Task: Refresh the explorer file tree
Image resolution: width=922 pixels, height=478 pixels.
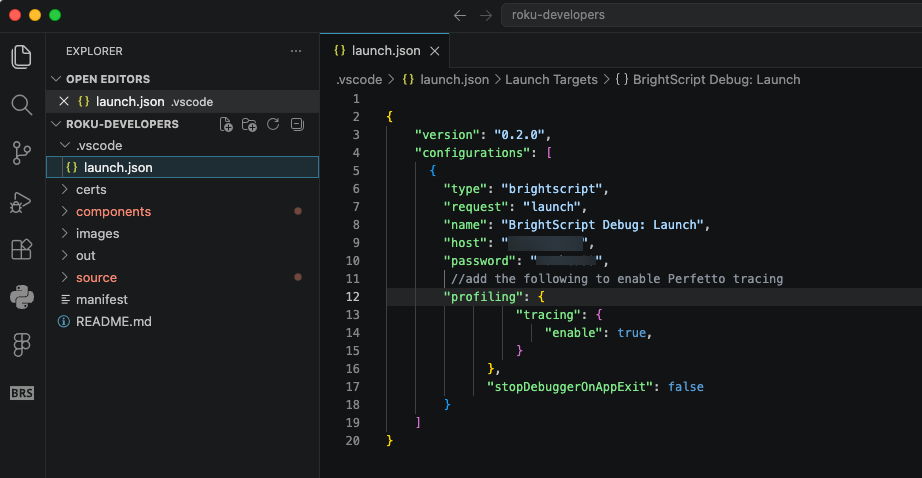Action: [x=272, y=124]
